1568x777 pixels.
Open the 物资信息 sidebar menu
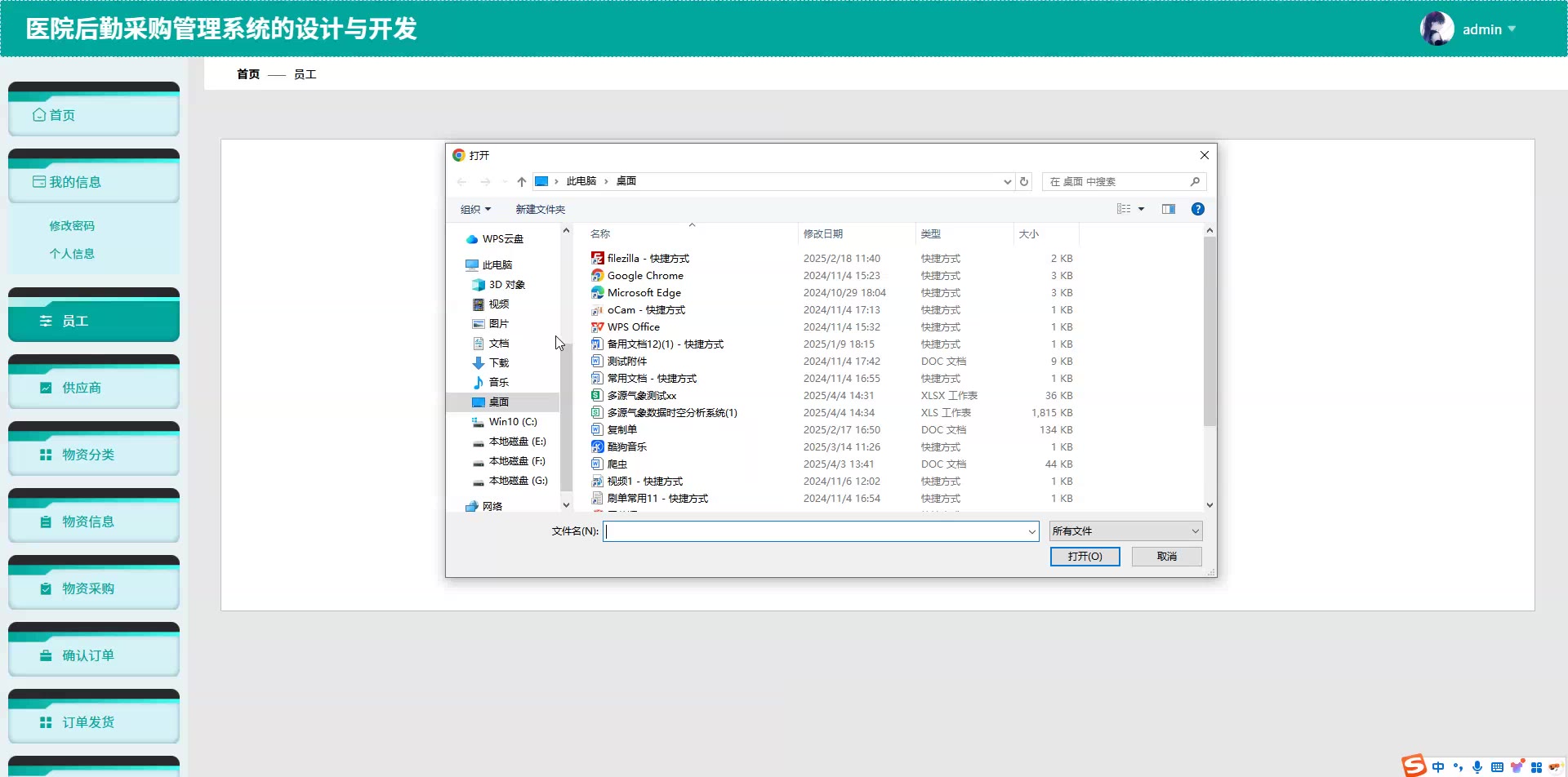tap(94, 522)
